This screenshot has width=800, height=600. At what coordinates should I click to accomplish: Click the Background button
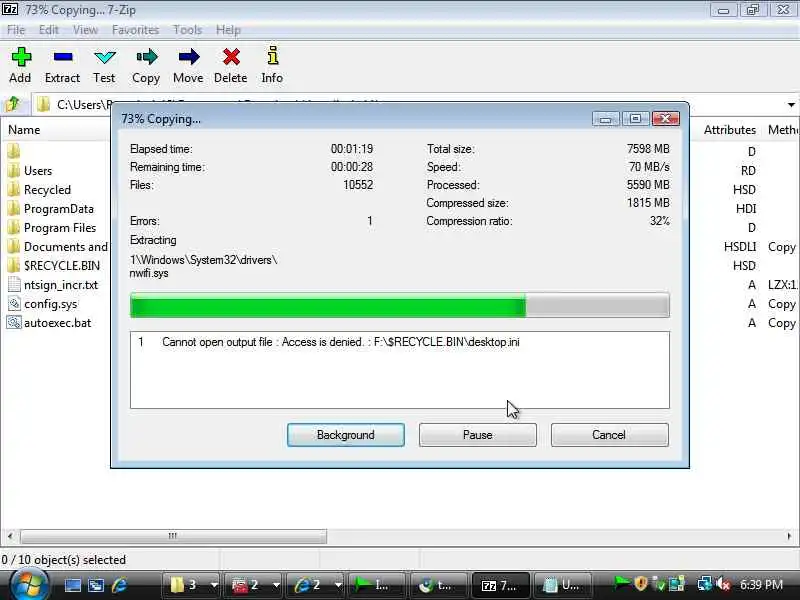[x=346, y=435]
